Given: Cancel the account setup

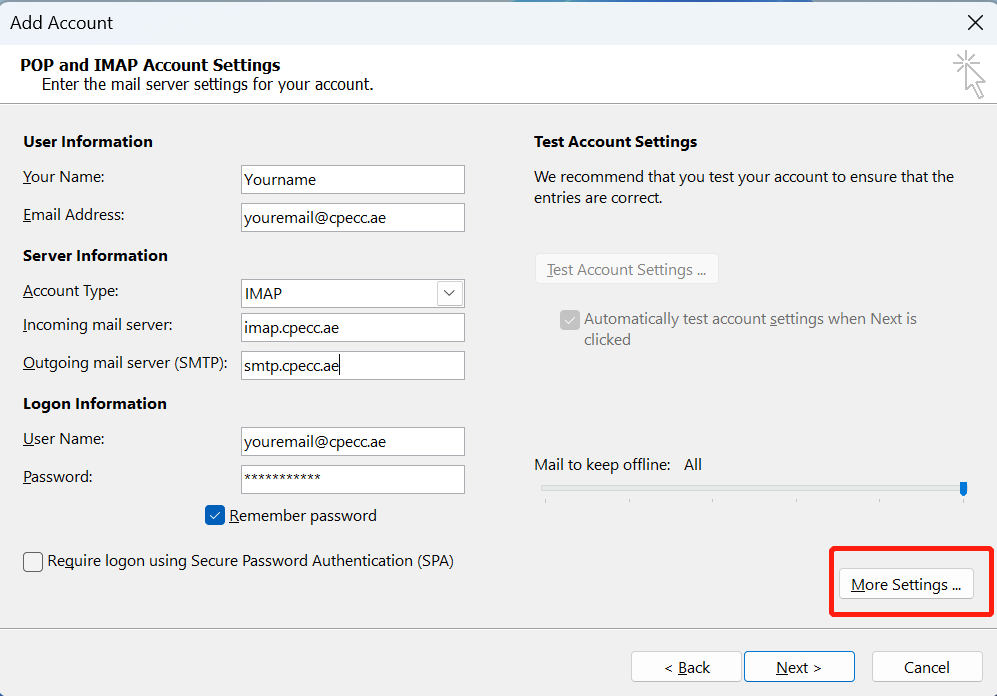Looking at the screenshot, I should pyautogui.click(x=927, y=667).
